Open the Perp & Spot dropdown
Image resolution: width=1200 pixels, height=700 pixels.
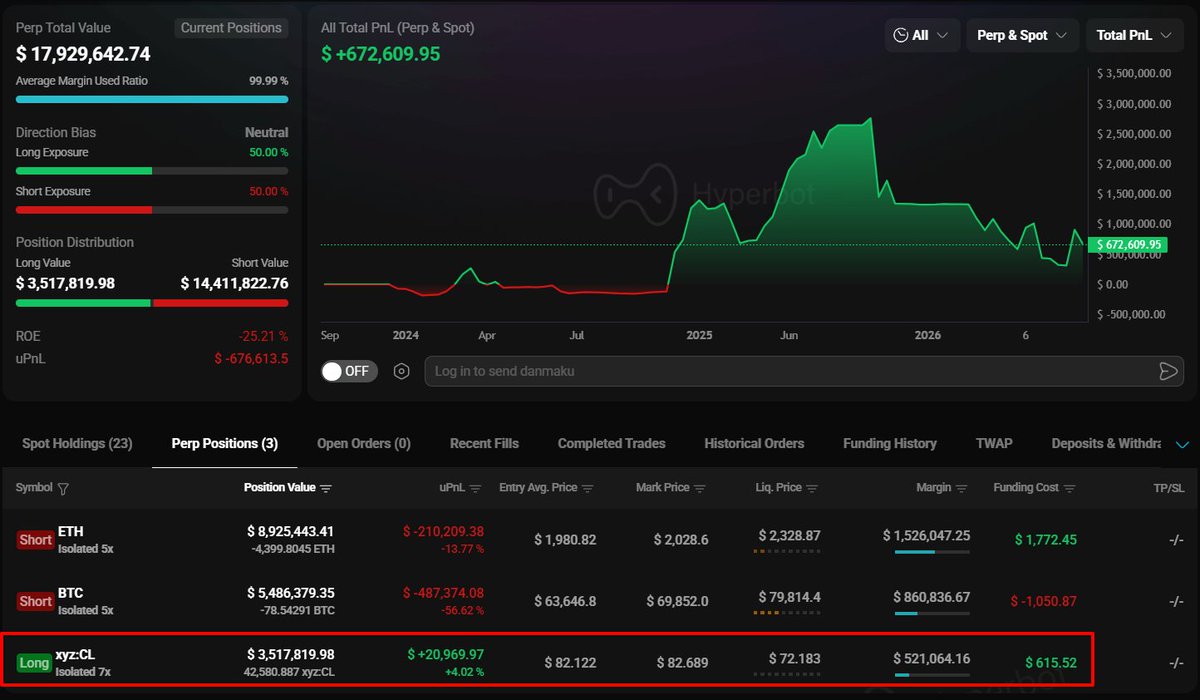1023,35
